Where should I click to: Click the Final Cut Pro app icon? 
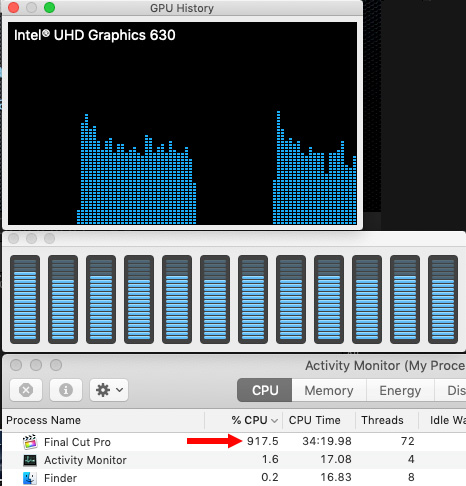pos(30,442)
